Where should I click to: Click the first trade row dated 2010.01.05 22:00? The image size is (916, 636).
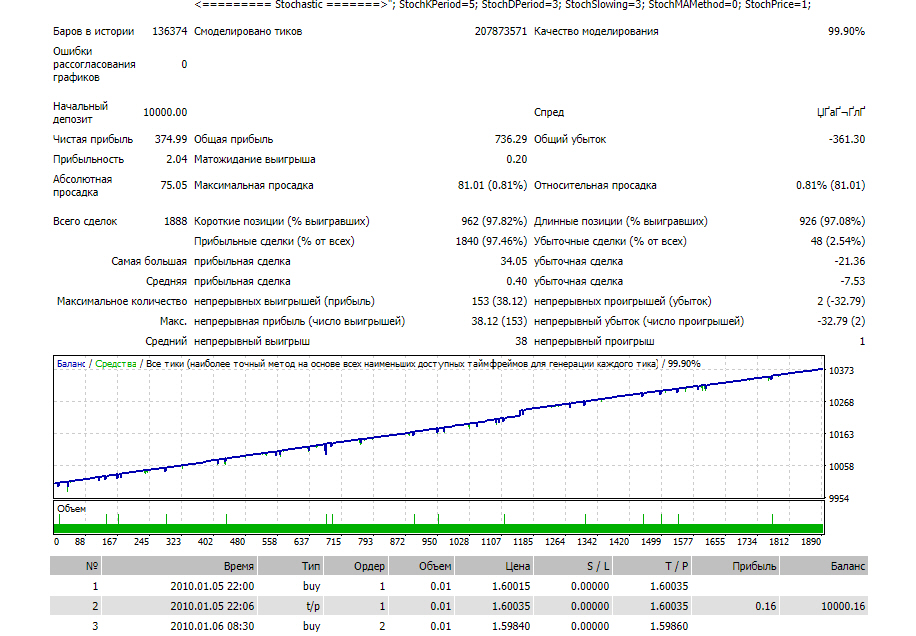tap(459, 586)
